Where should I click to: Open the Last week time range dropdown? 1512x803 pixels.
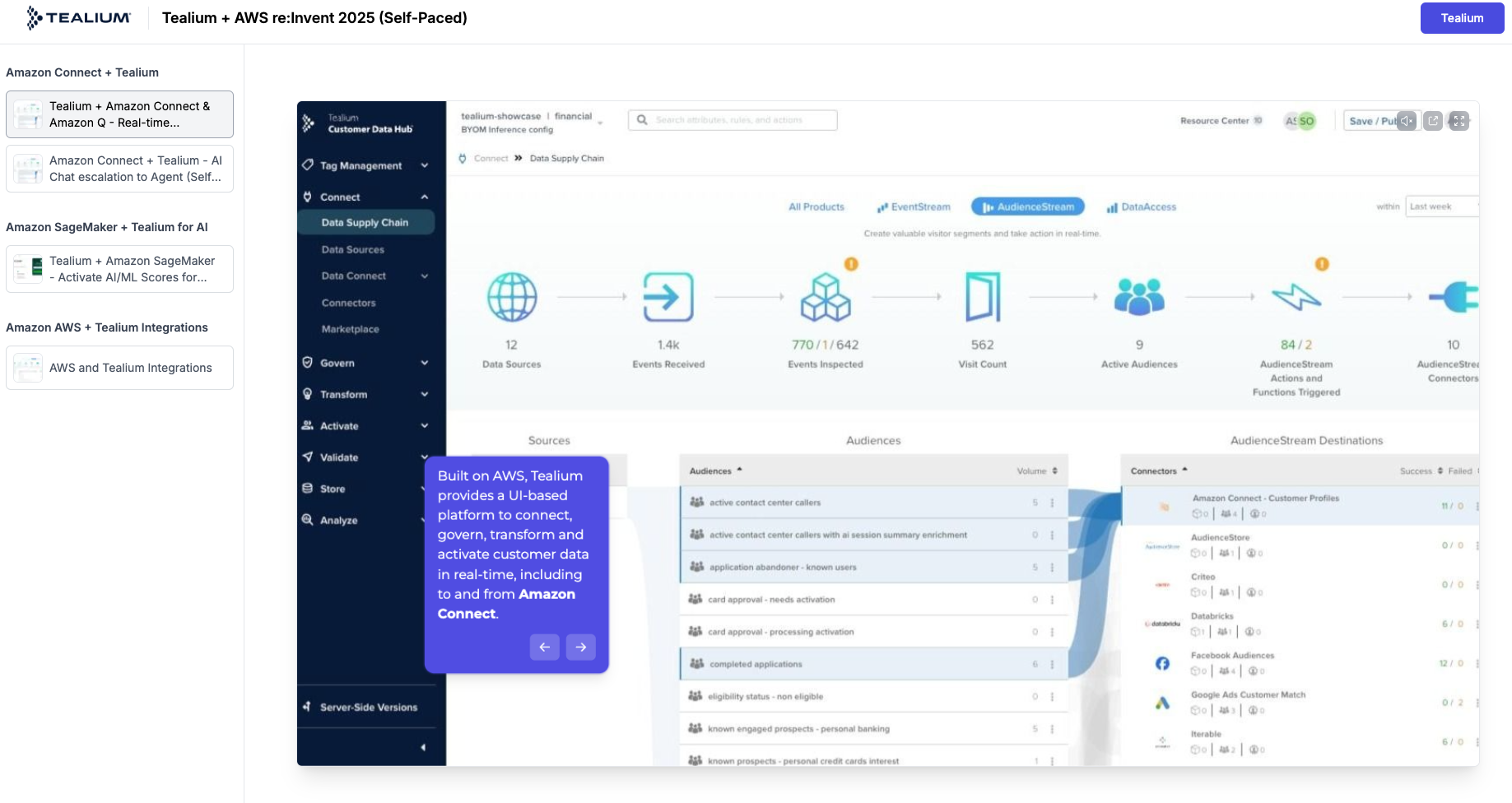1442,207
